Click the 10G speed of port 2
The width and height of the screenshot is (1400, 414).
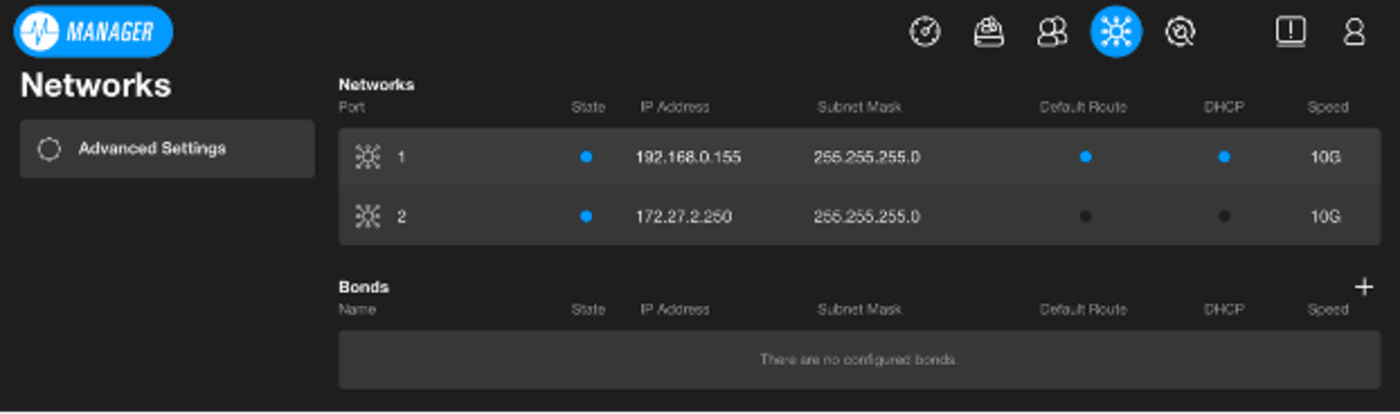click(x=1325, y=216)
